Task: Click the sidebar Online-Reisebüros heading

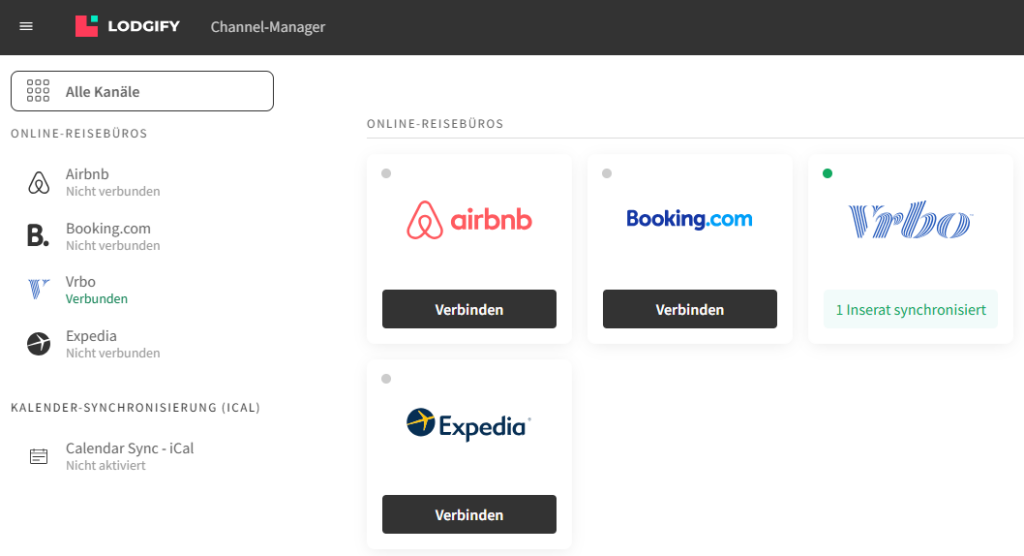Action: point(79,133)
